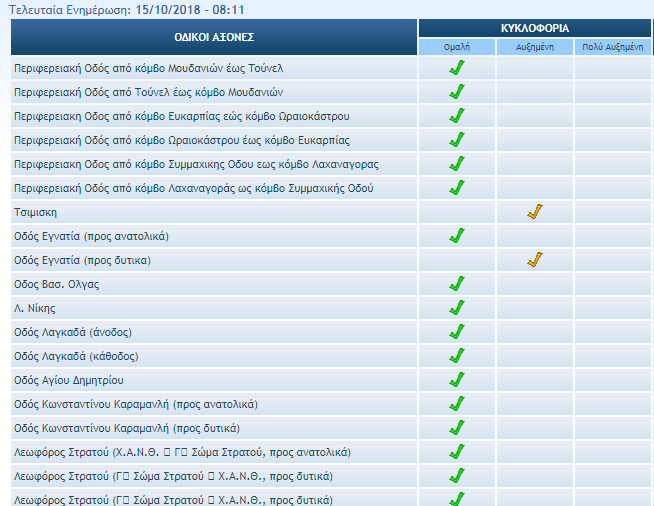Image resolution: width=654 pixels, height=506 pixels.
Task: Click the yellow checkmark in Τσιμισκη row
Action: [534, 212]
